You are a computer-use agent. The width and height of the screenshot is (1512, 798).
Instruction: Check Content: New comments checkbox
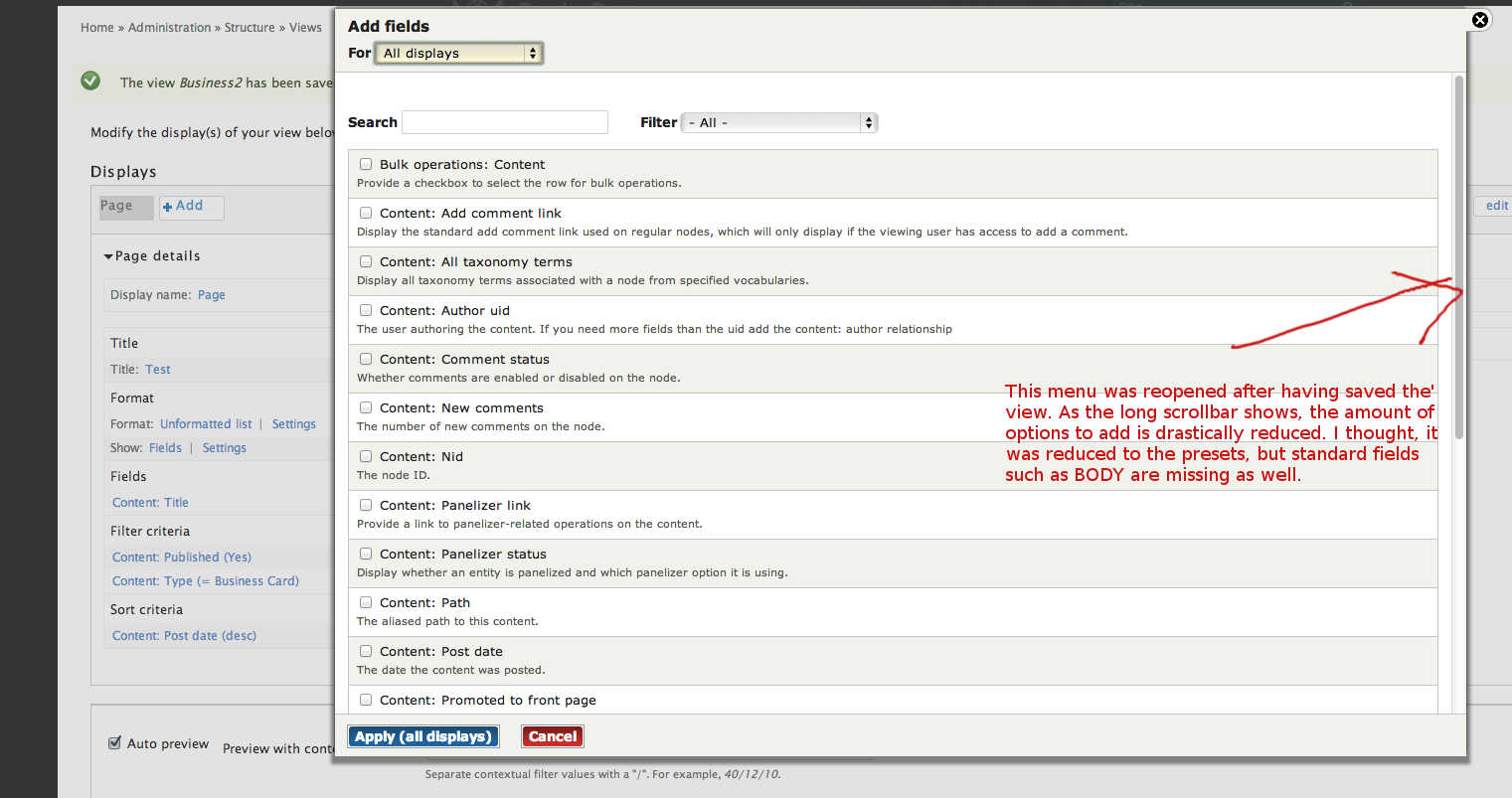pos(366,407)
